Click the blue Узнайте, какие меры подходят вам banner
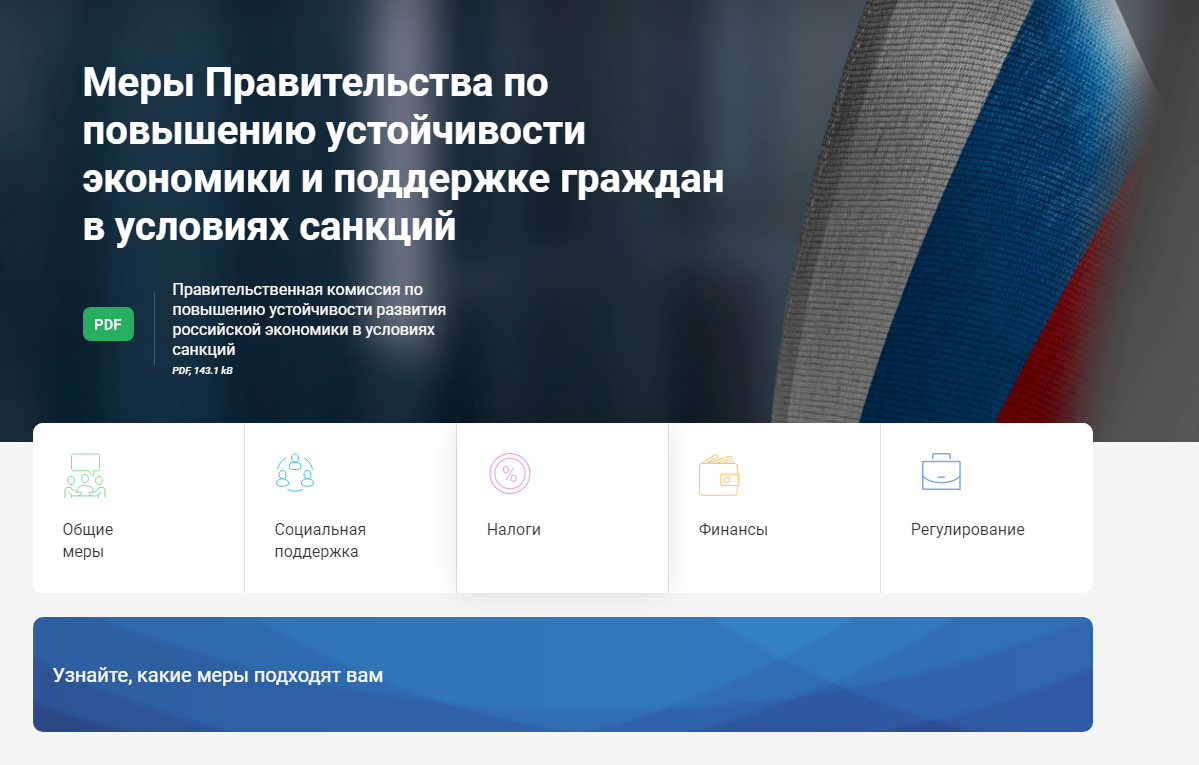This screenshot has height=765, width=1199. [563, 675]
